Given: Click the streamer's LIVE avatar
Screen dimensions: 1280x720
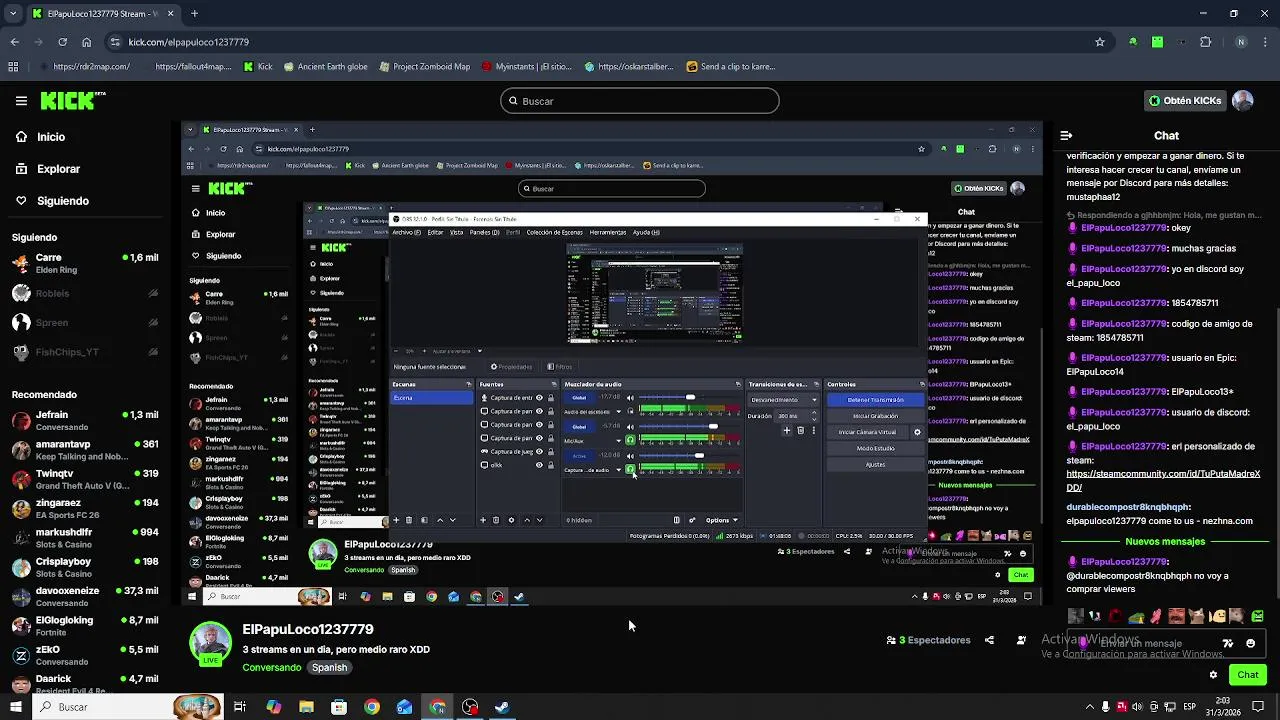Looking at the screenshot, I should point(210,644).
